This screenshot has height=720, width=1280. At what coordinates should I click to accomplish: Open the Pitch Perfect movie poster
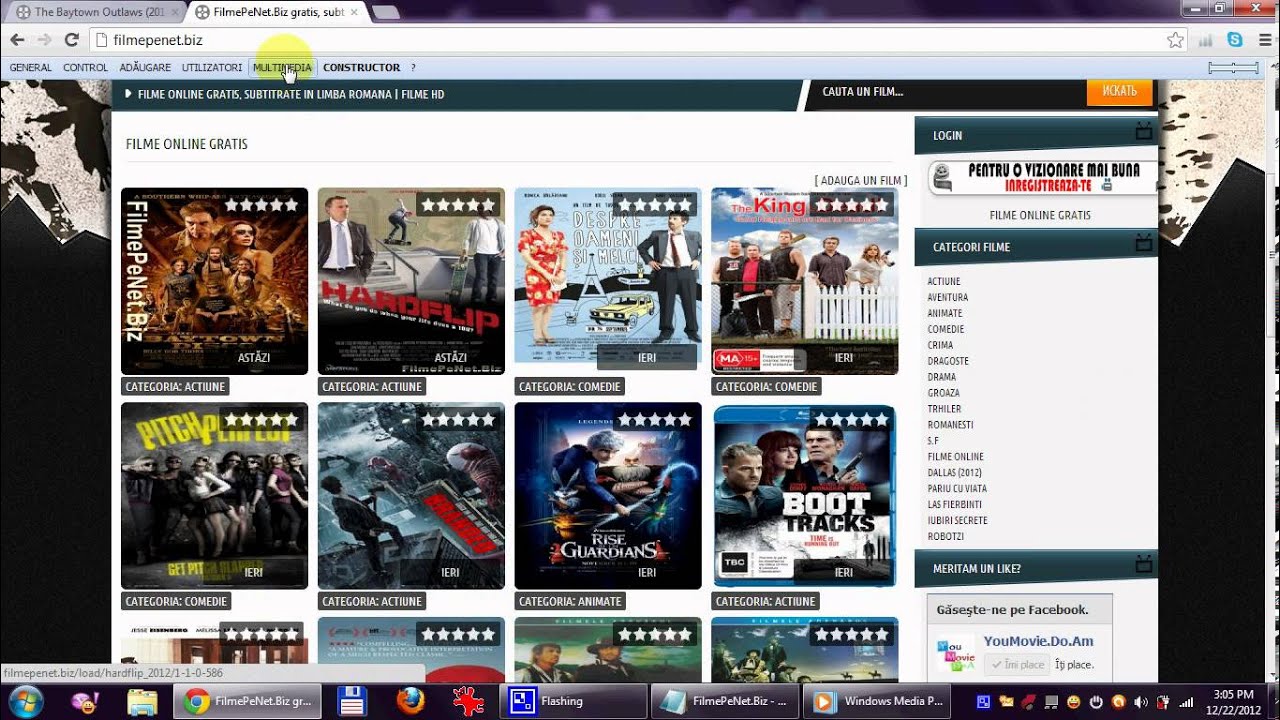click(214, 496)
